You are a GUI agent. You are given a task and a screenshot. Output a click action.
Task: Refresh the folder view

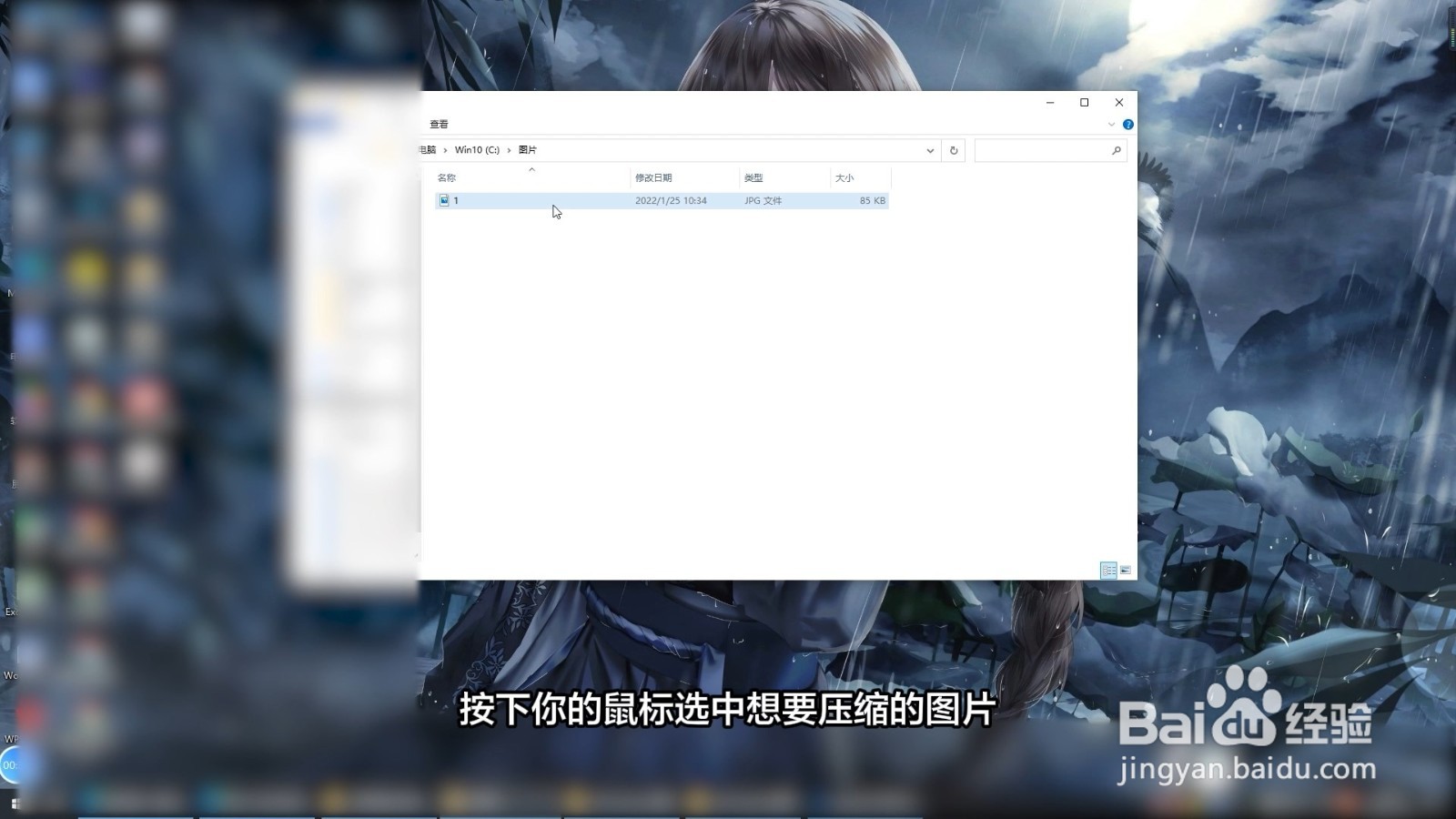[x=954, y=150]
